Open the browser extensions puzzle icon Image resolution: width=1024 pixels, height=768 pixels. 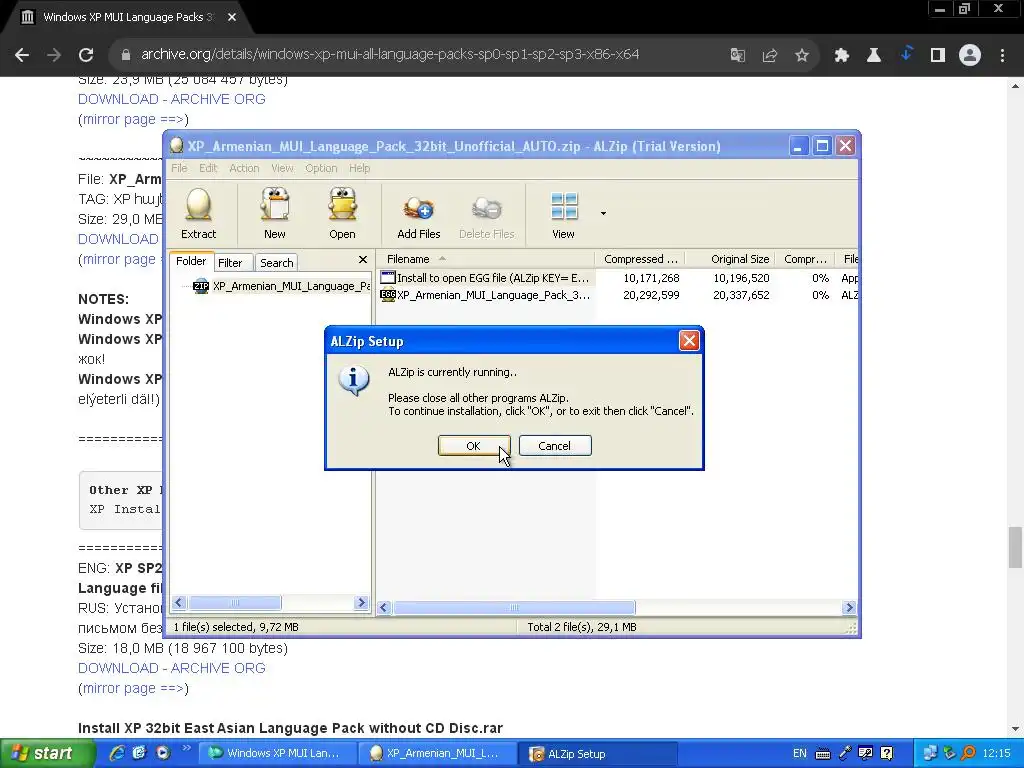click(x=841, y=55)
